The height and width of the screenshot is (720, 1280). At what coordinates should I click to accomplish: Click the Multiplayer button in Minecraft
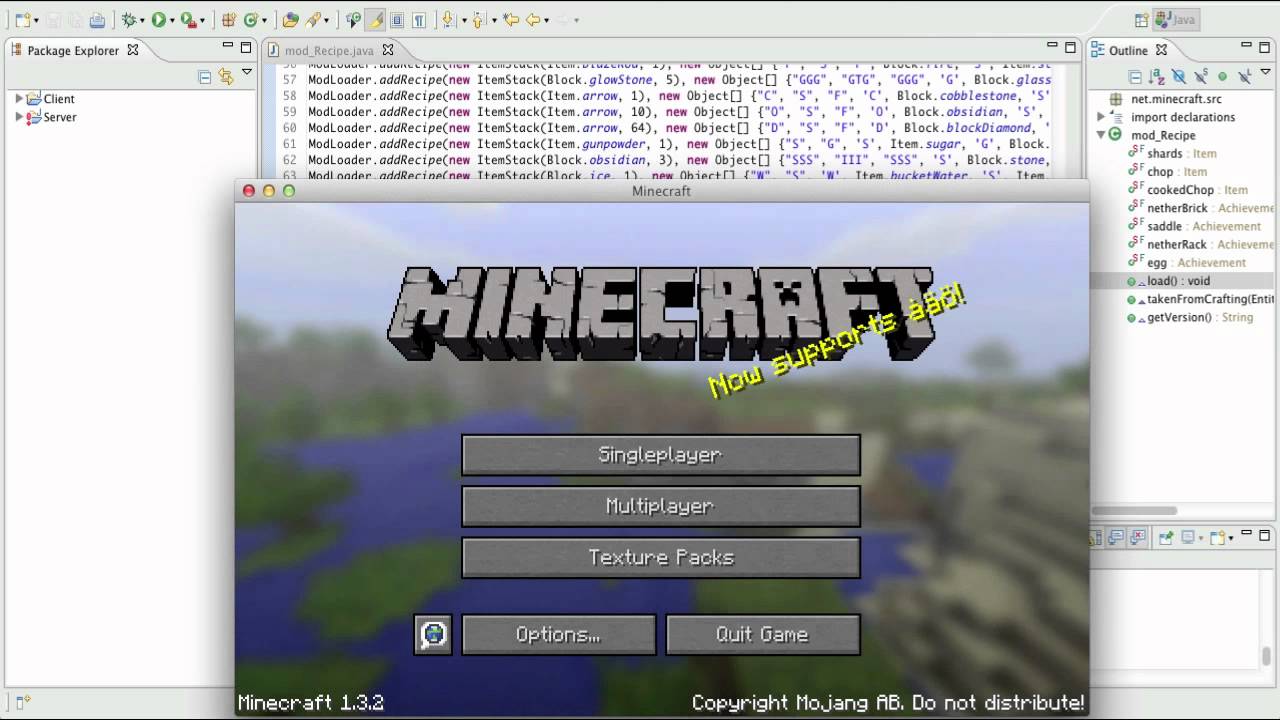coord(661,506)
